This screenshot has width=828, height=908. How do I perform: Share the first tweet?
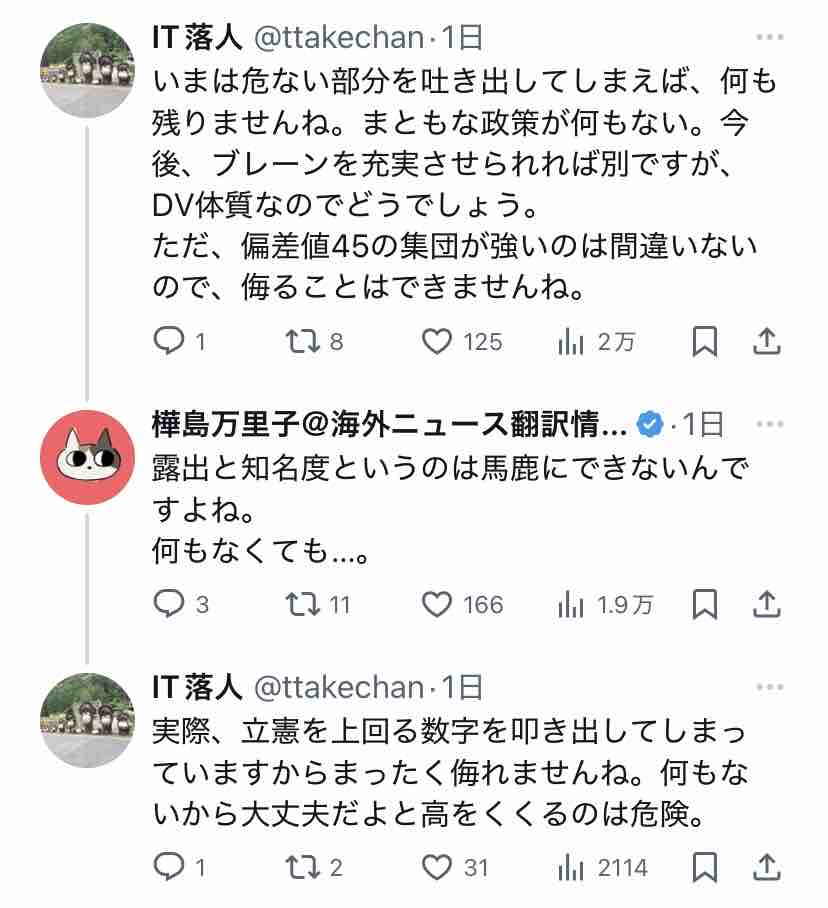tap(767, 341)
